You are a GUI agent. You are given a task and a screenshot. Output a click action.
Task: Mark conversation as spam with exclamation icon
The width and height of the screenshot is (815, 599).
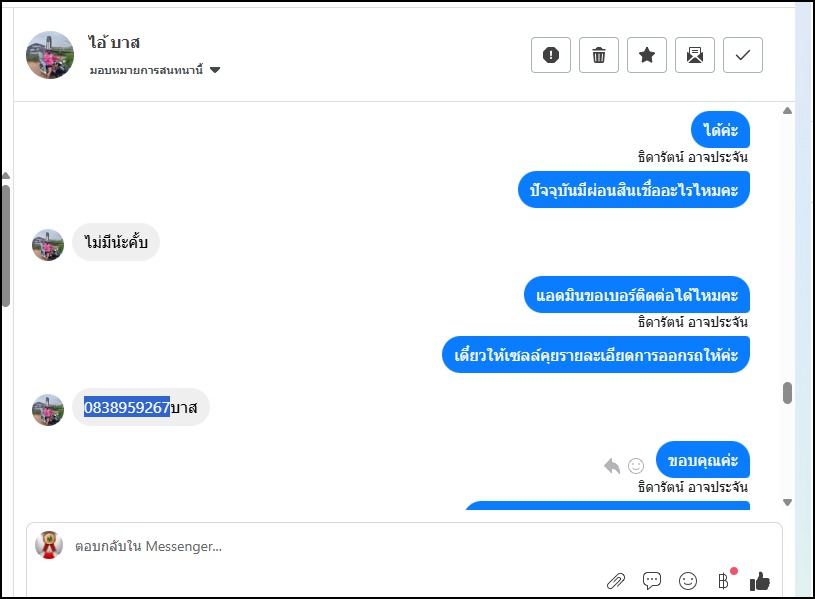coord(551,55)
